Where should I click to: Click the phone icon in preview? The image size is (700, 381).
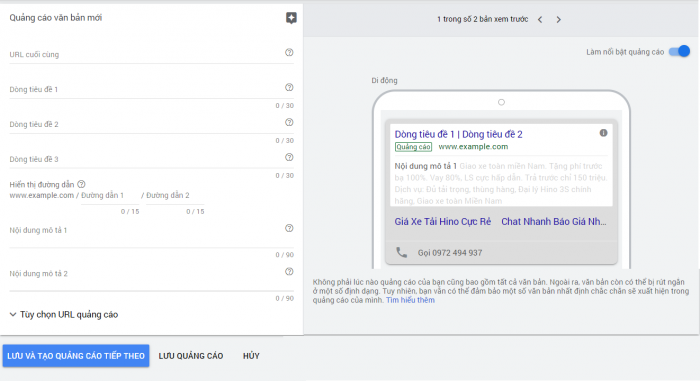(x=402, y=253)
